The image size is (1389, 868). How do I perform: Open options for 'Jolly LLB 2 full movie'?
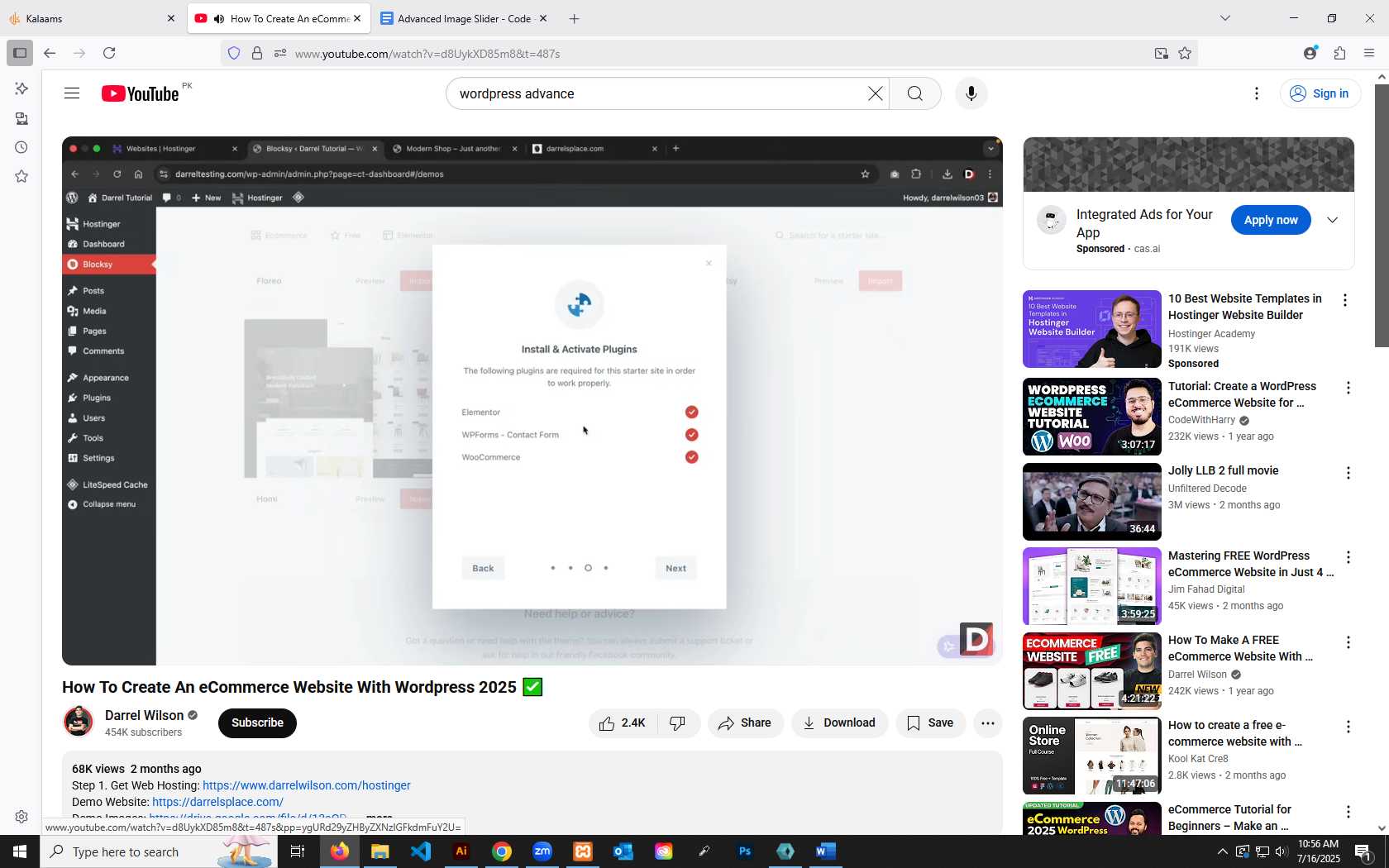pos(1348,473)
